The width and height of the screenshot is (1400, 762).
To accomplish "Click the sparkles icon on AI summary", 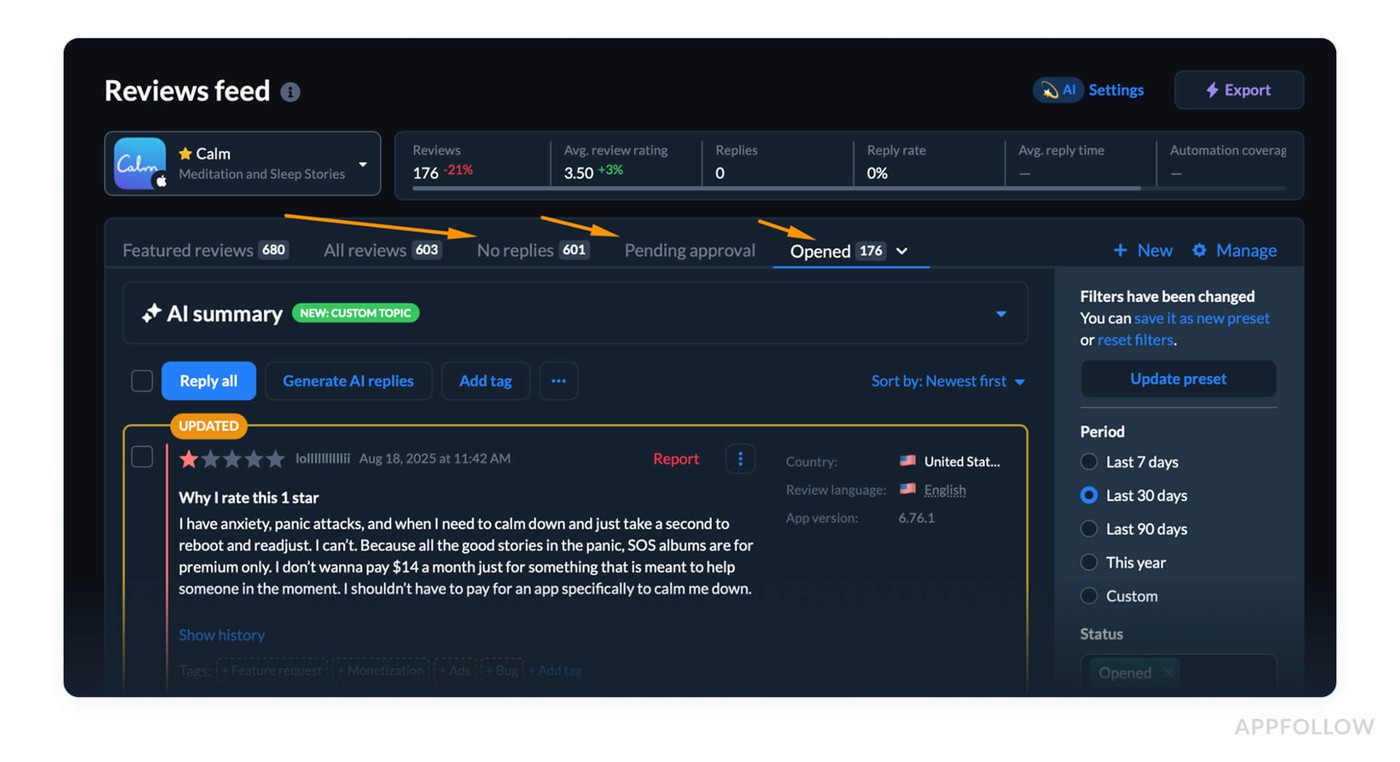I will click(150, 313).
